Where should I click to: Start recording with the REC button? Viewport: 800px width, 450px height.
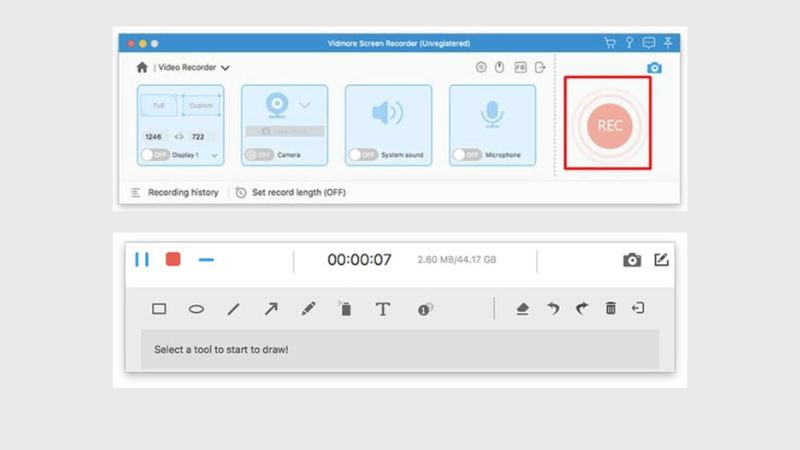click(608, 126)
